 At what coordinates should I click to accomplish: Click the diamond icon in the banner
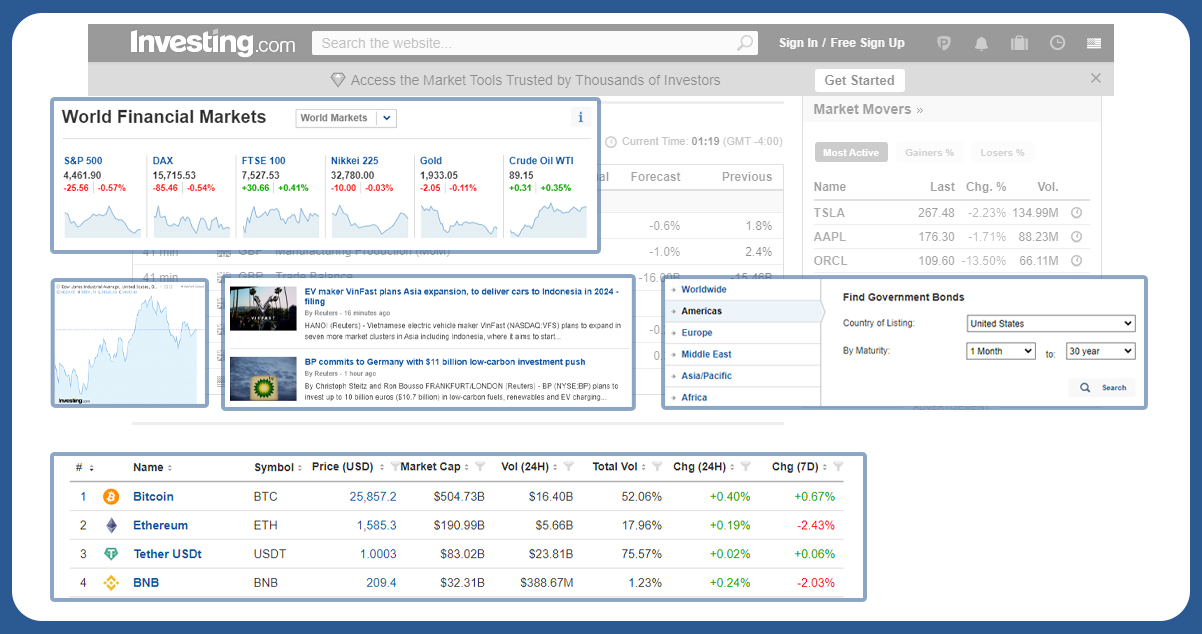coord(338,80)
